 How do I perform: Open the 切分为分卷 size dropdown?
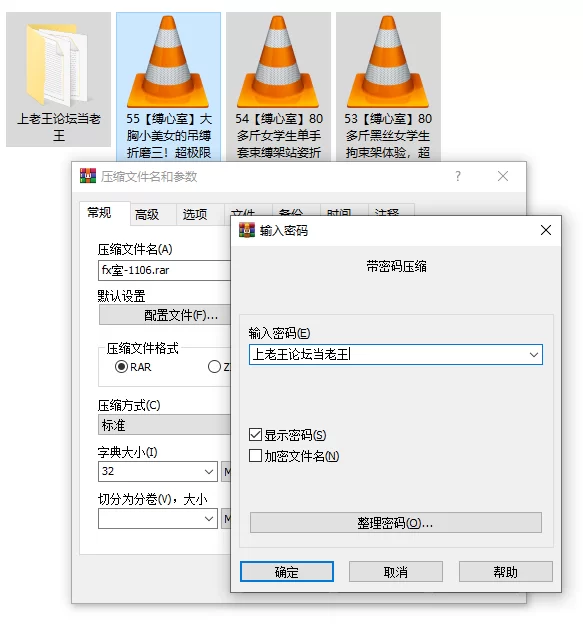click(209, 518)
